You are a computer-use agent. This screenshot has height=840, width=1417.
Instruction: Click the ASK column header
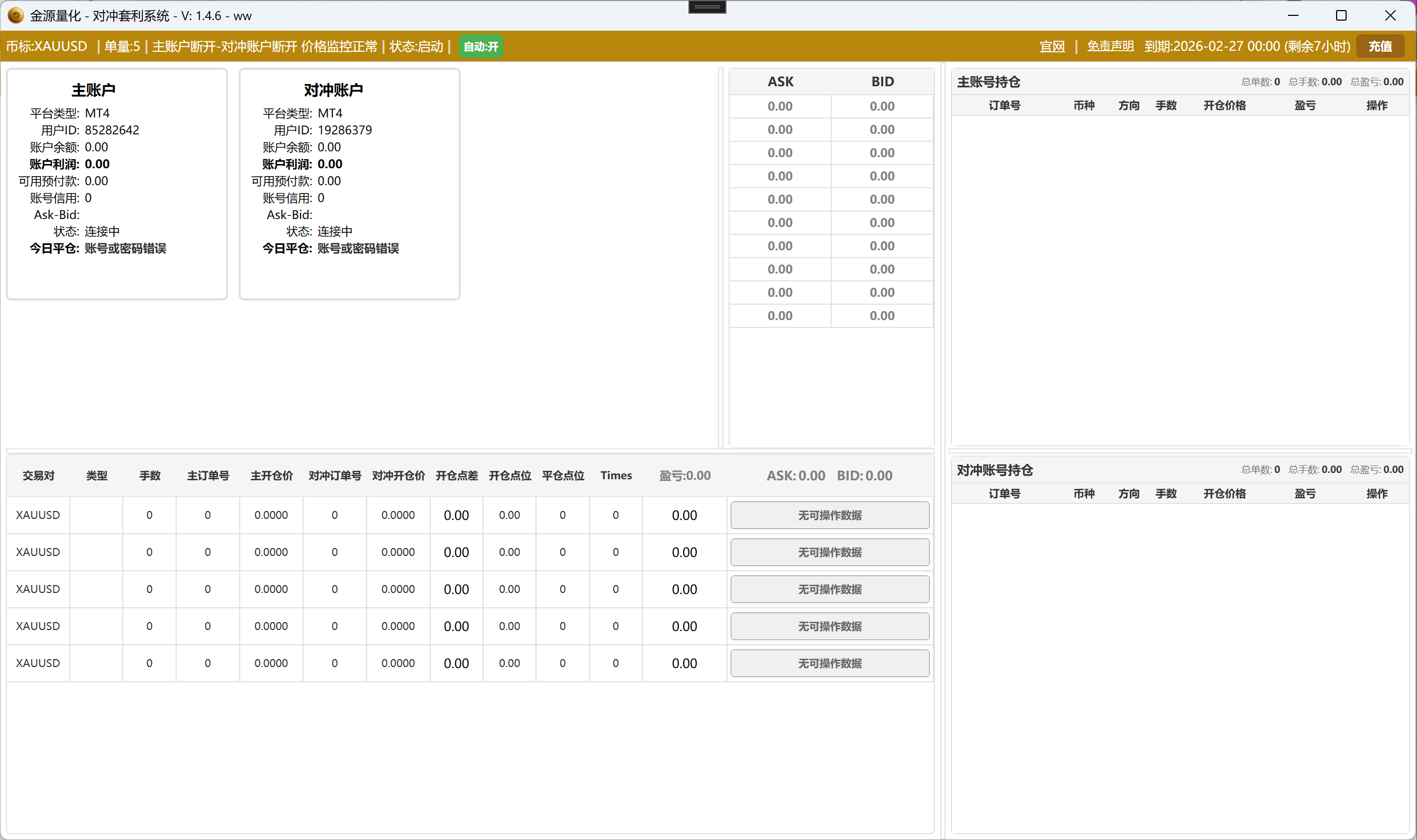[x=780, y=81]
